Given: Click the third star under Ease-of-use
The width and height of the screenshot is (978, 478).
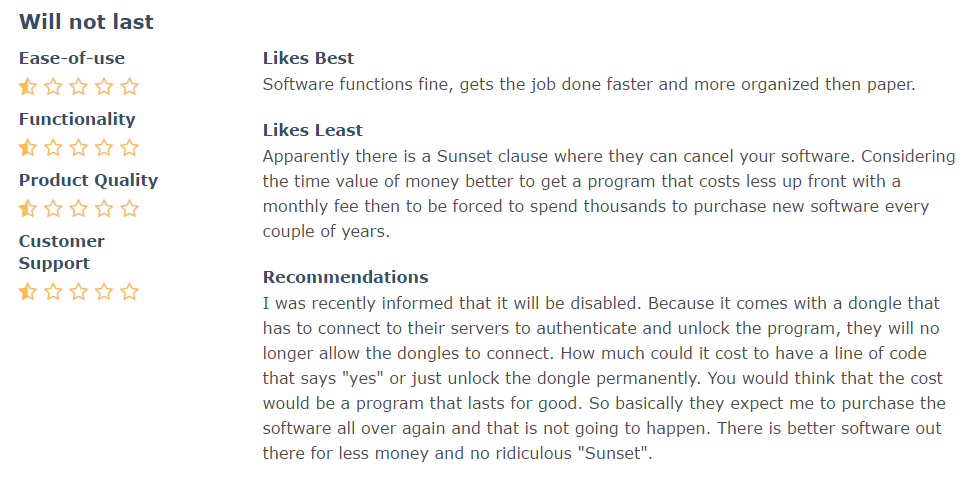Looking at the screenshot, I should pos(79,86).
